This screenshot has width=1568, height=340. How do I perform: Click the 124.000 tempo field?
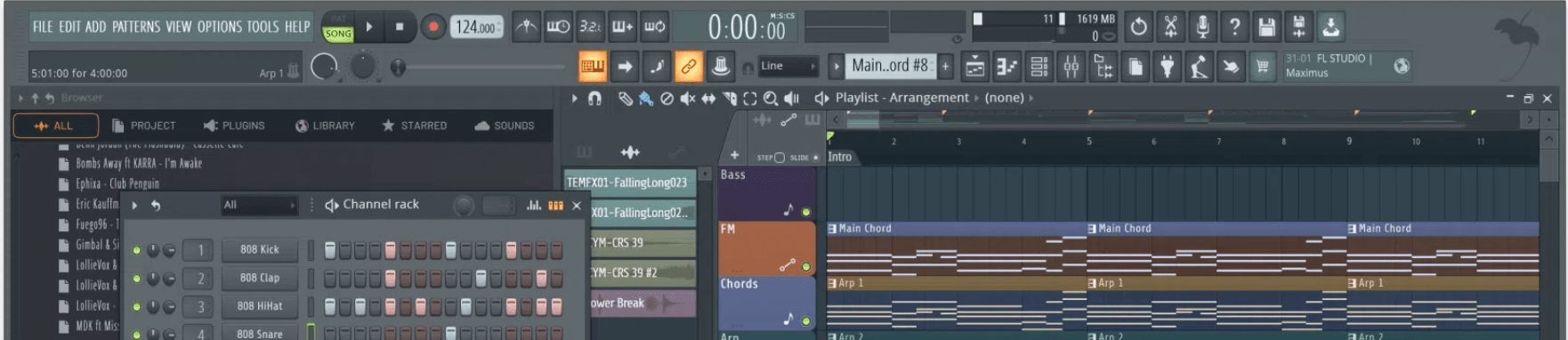(476, 27)
